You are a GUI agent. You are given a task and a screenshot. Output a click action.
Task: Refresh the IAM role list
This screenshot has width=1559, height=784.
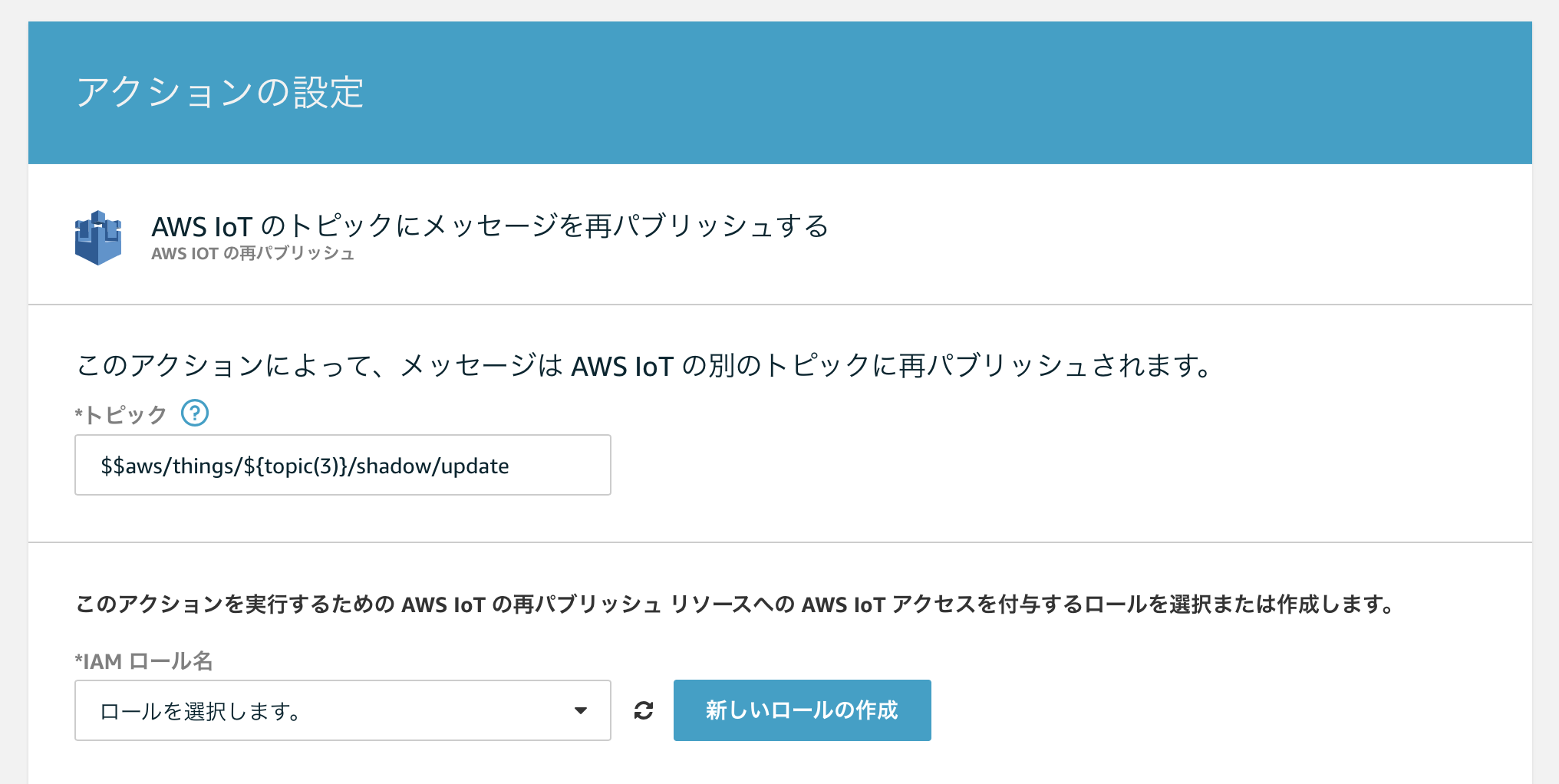coord(644,711)
